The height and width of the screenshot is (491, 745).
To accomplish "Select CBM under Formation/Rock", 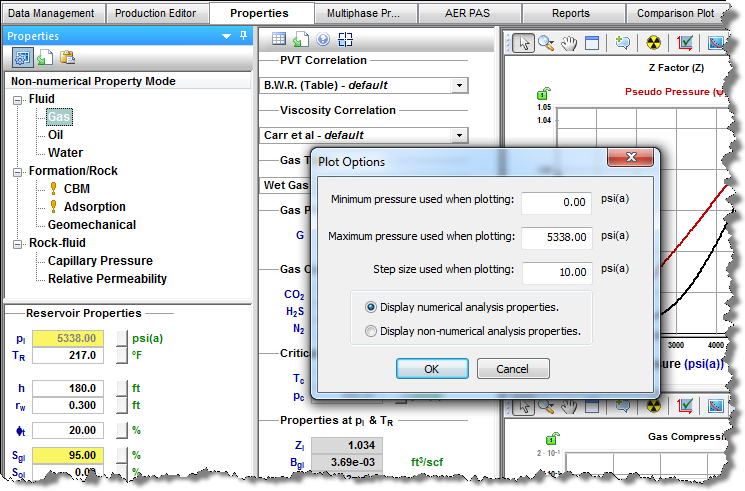I will (76, 189).
